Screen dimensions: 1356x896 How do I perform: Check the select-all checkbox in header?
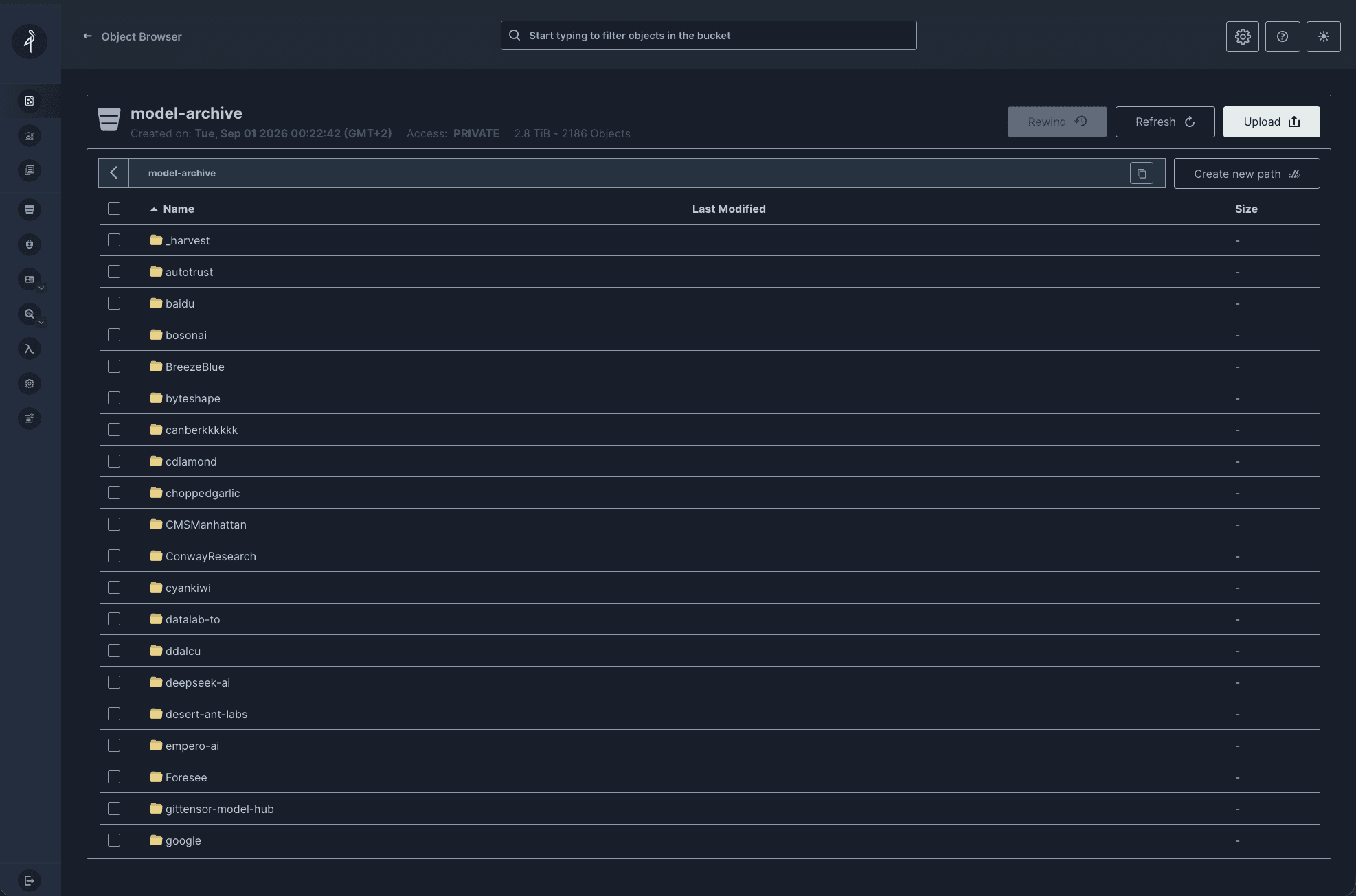114,208
